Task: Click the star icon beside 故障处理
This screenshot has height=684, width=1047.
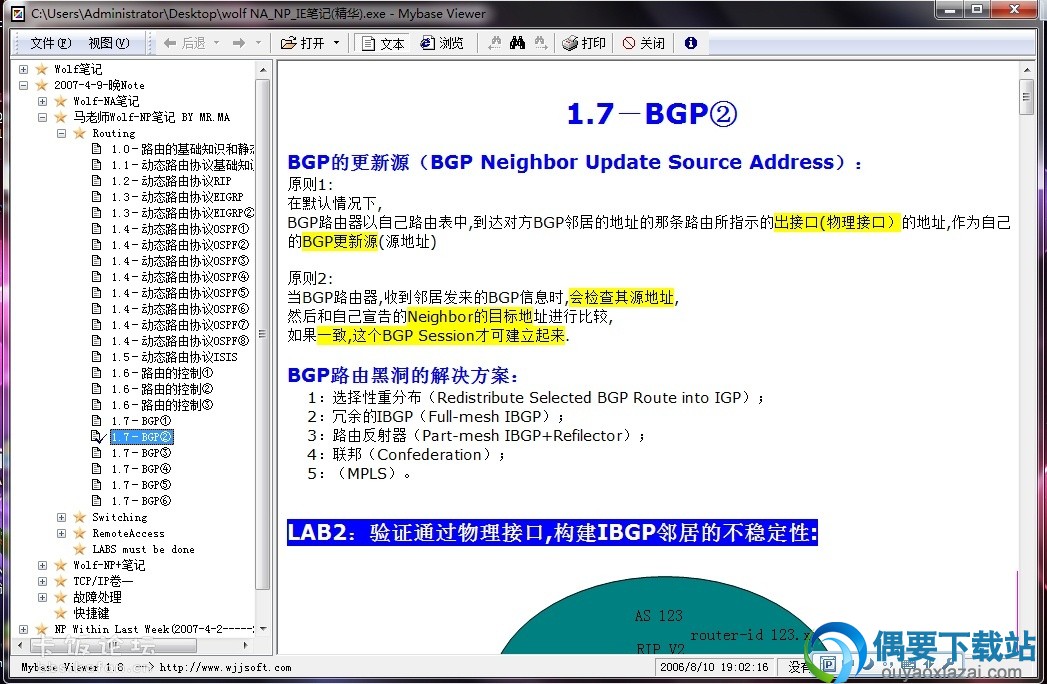Action: point(61,598)
